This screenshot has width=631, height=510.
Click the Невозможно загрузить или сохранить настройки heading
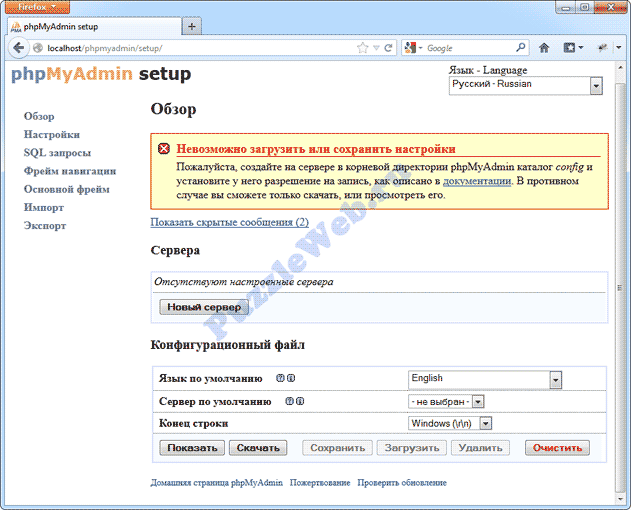click(x=316, y=149)
